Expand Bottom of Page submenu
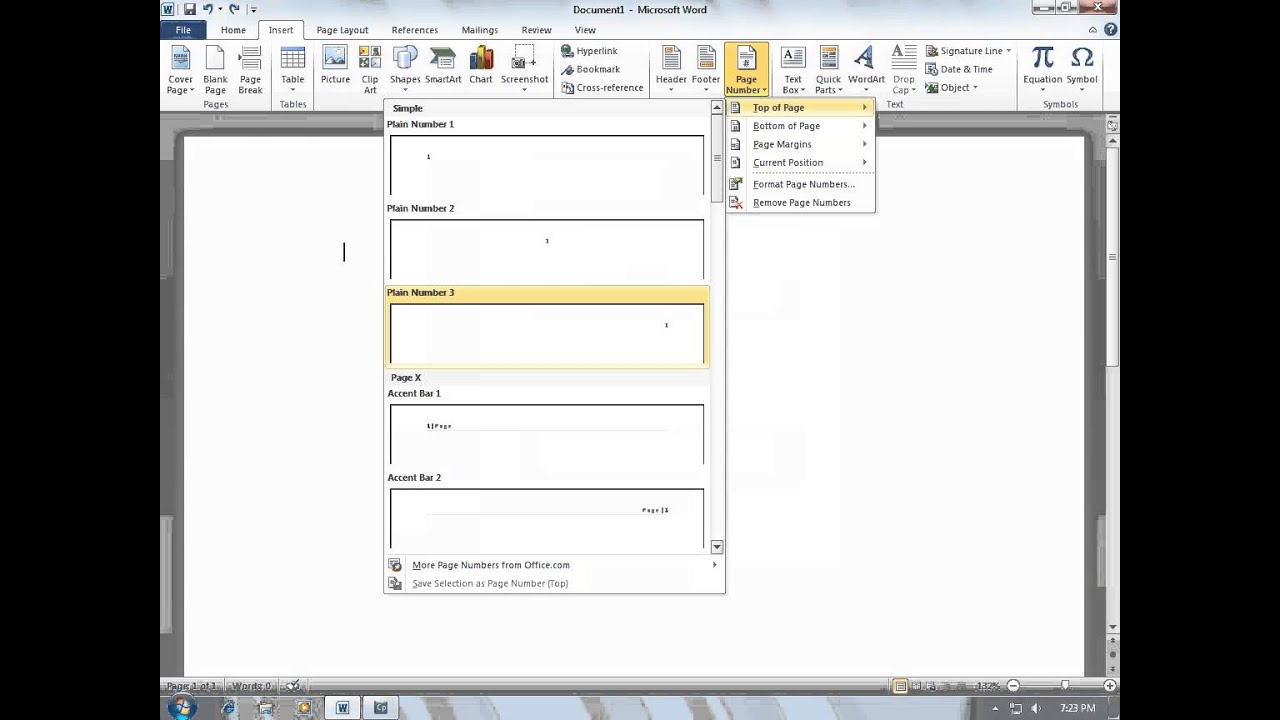 pyautogui.click(x=800, y=126)
